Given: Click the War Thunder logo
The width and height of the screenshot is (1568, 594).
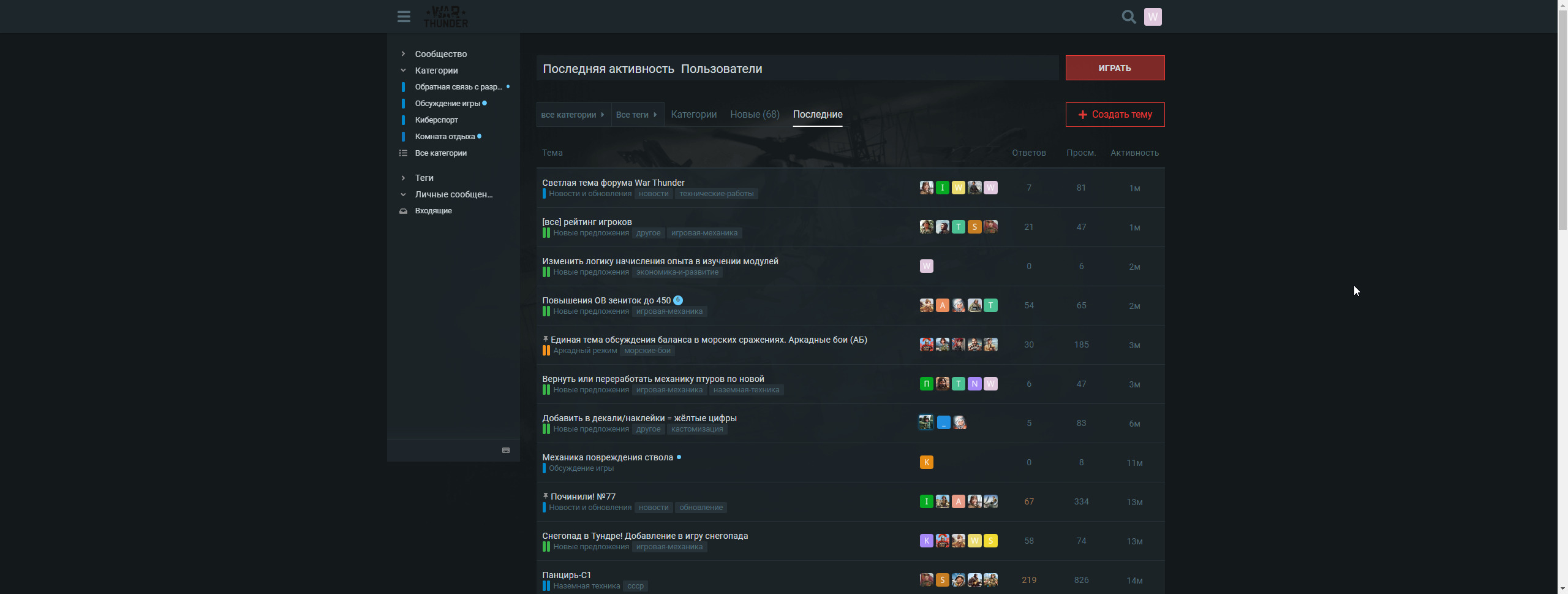Looking at the screenshot, I should [x=445, y=17].
